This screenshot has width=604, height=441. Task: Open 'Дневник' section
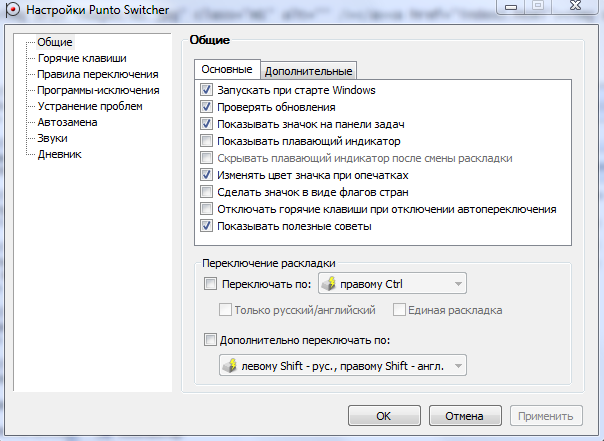click(60, 154)
